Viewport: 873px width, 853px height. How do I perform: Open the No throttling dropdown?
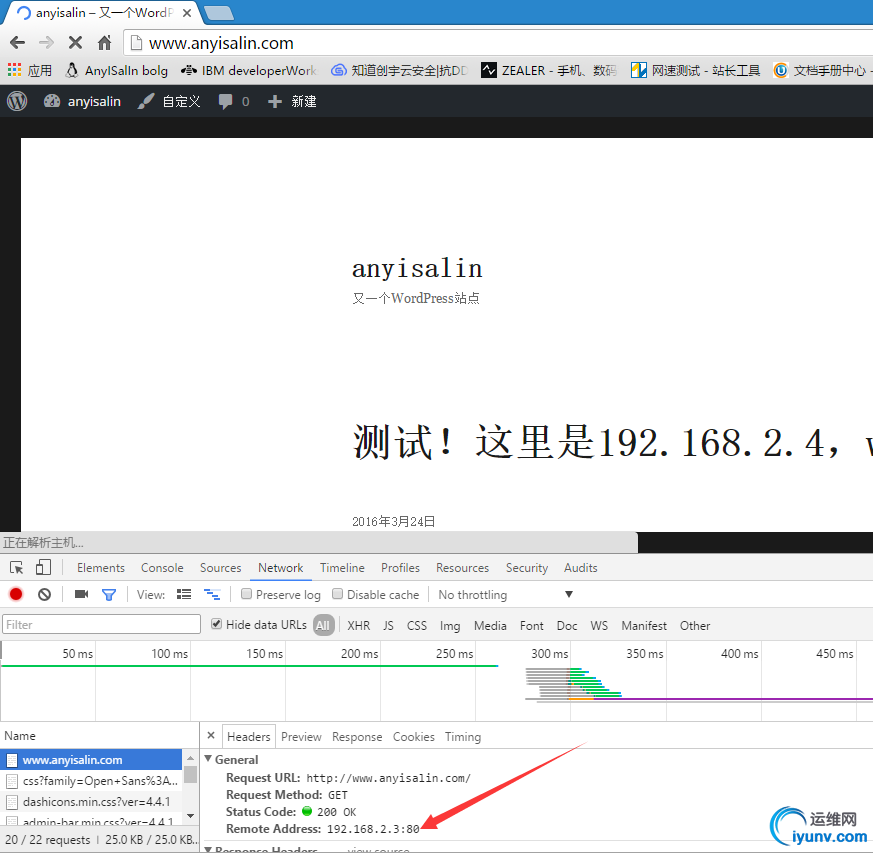pos(505,595)
